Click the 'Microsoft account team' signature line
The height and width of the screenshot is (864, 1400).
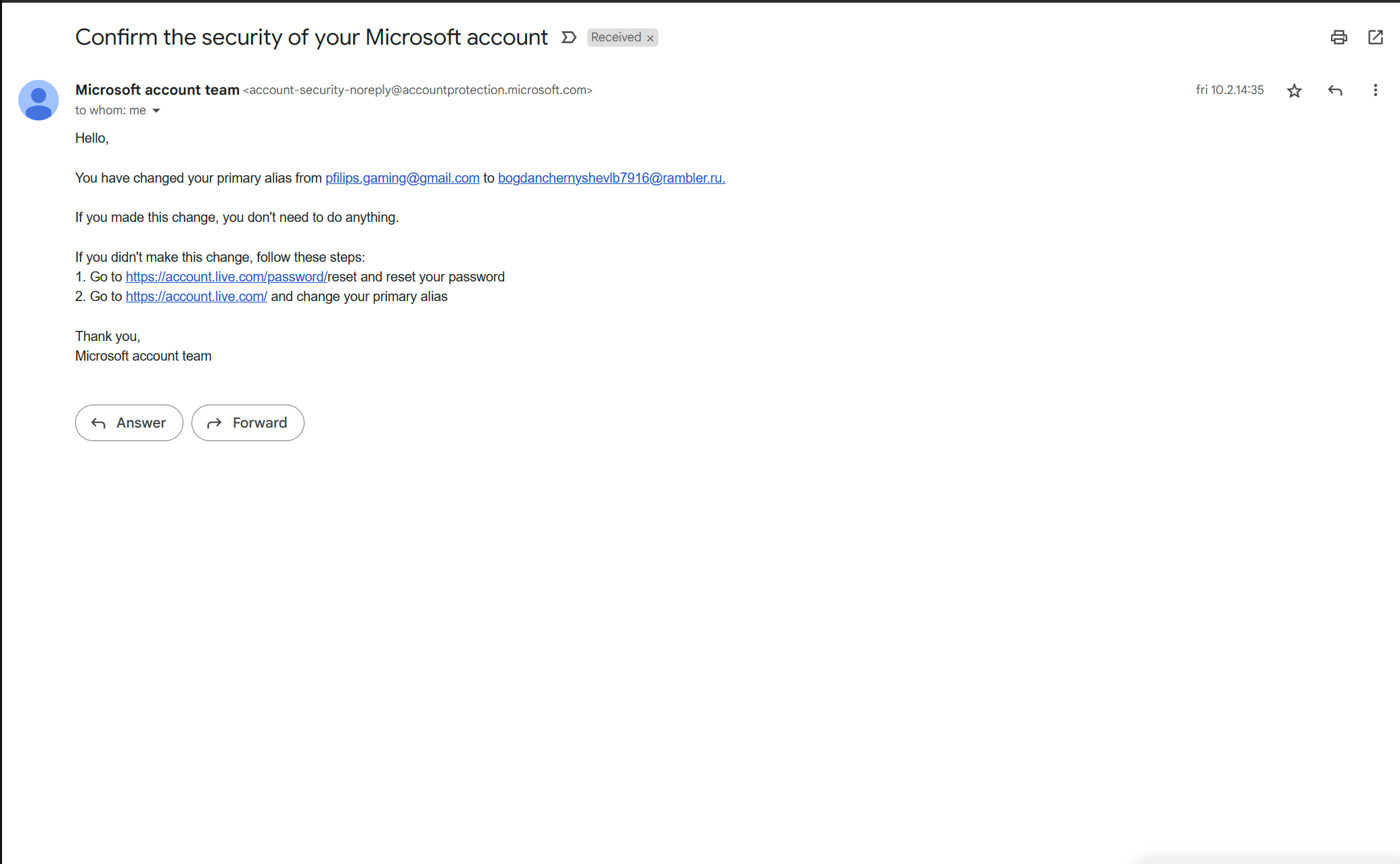[143, 356]
